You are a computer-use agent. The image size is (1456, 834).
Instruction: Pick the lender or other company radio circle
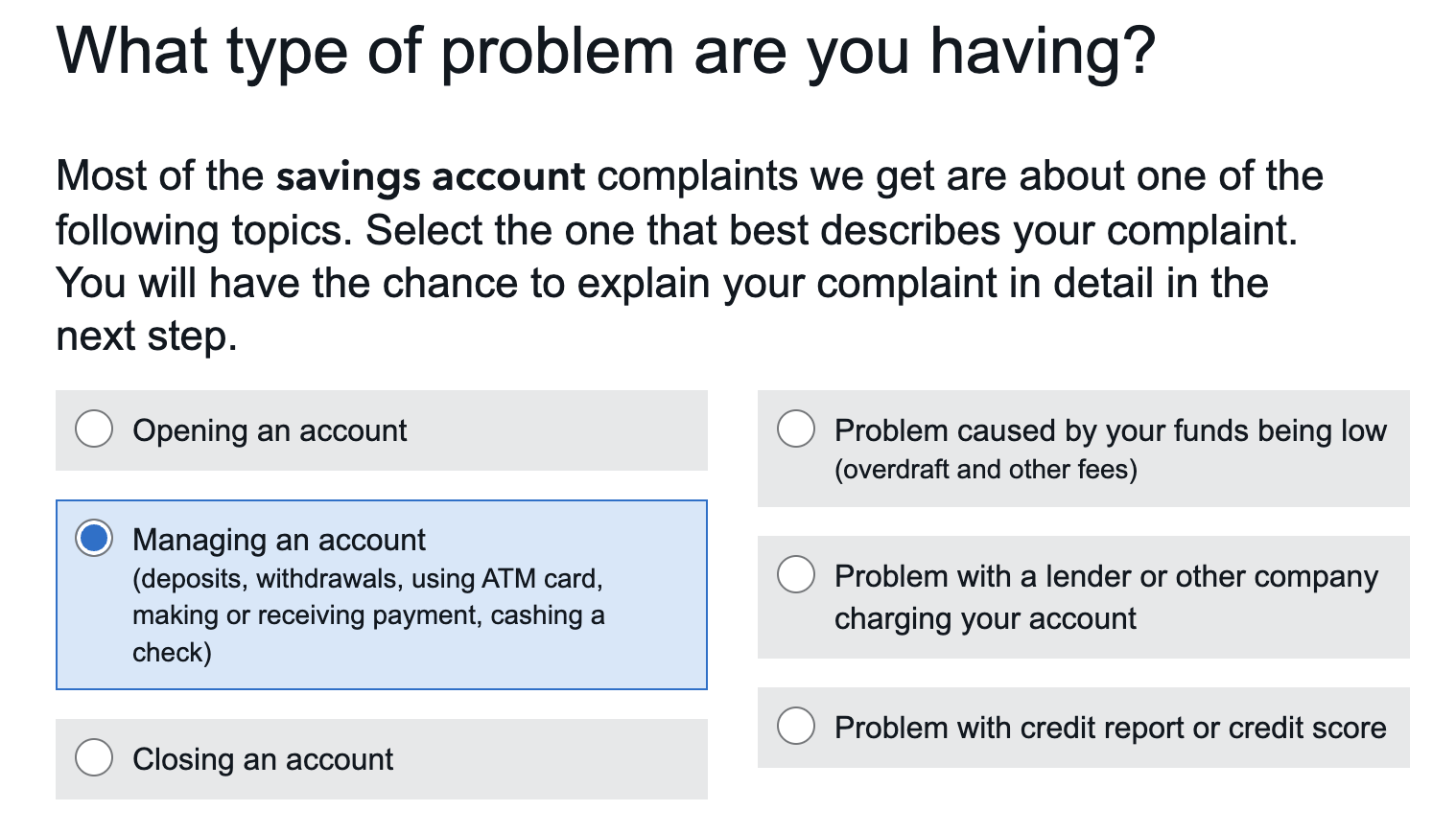click(796, 574)
